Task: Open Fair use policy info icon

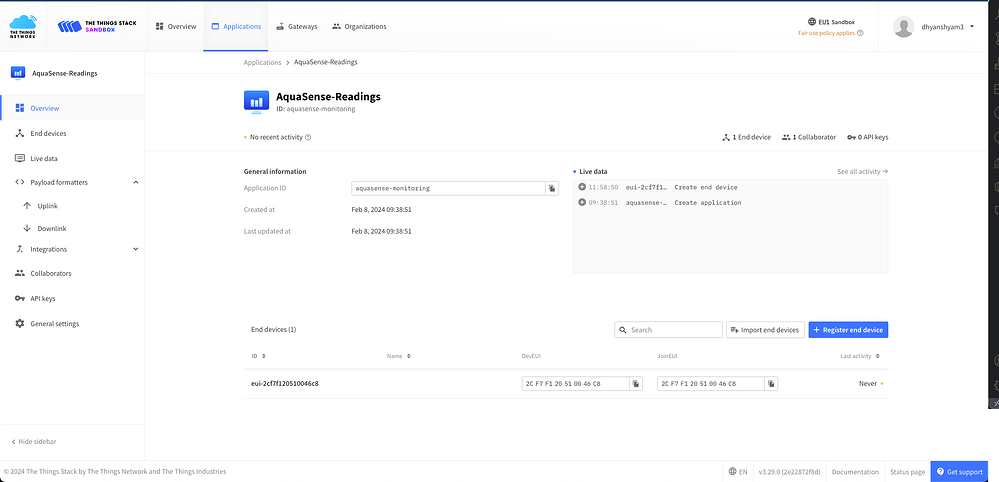Action: tap(861, 32)
